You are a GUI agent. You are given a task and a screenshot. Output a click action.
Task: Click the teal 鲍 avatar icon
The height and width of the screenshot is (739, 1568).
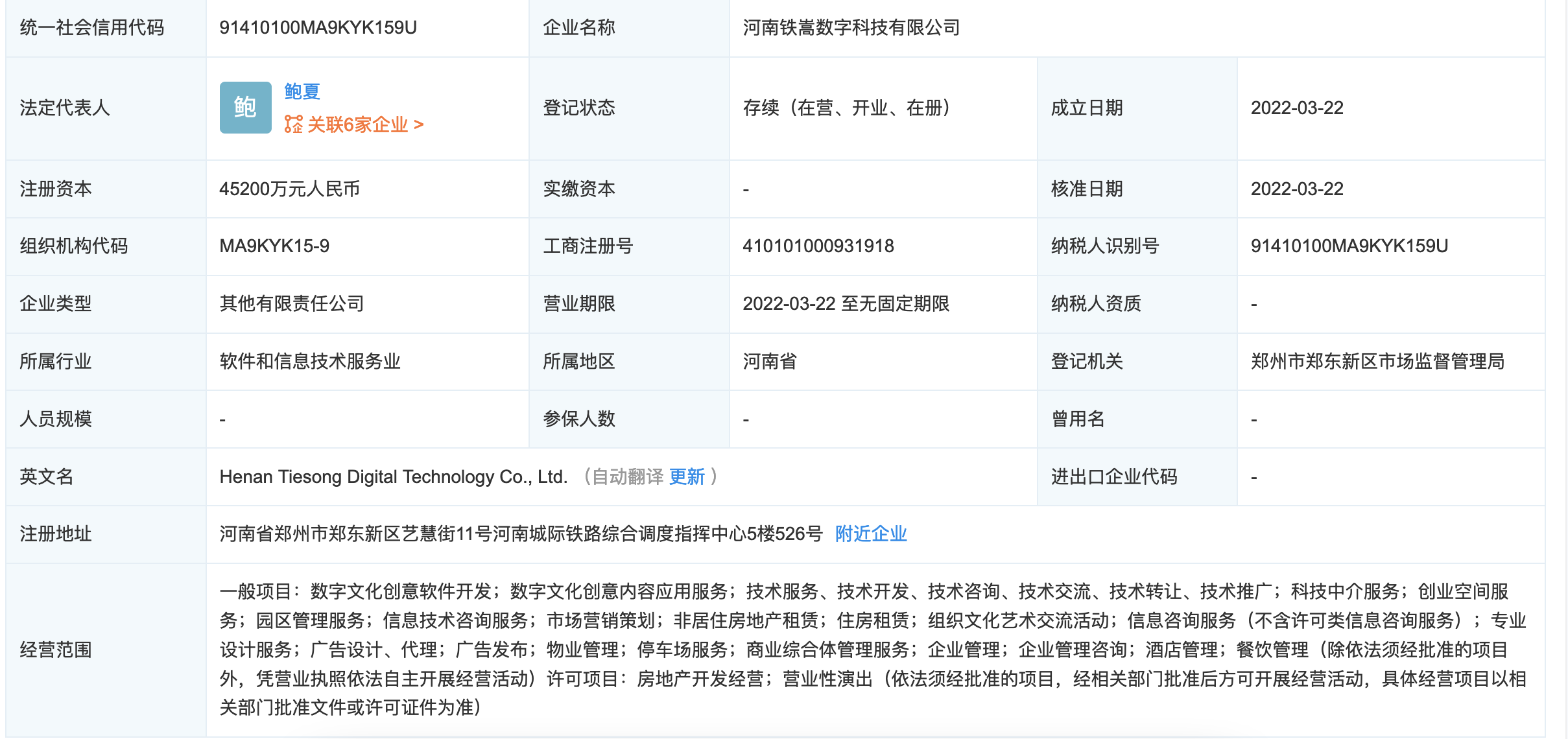pos(244,107)
